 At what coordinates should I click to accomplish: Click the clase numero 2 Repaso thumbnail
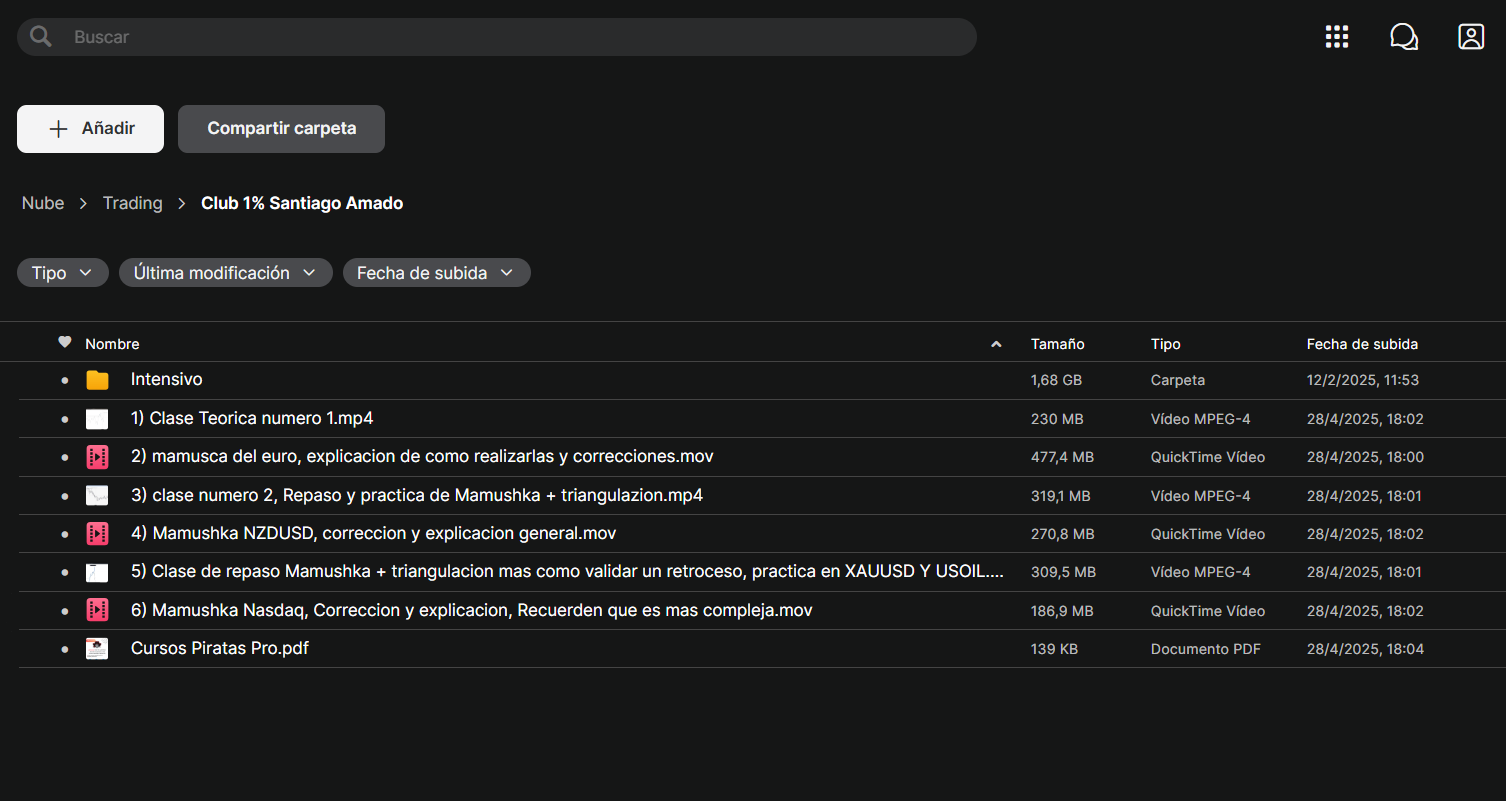pos(97,495)
